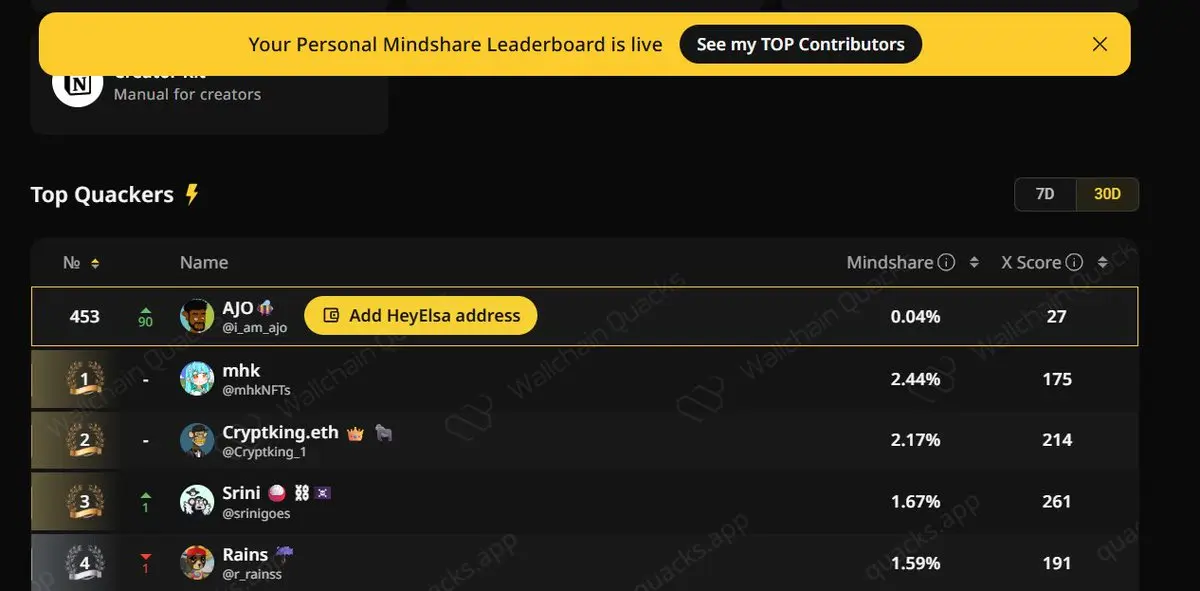
Task: Click the lightning bolt beside Top Quackers
Action: (192, 194)
